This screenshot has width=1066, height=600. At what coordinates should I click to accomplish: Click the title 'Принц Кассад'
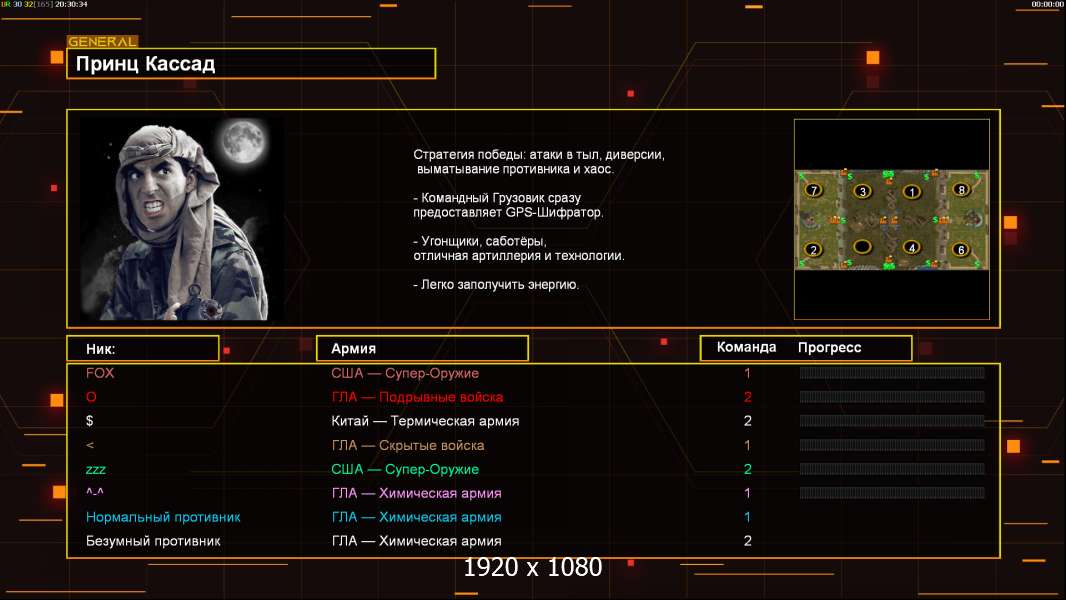[145, 64]
